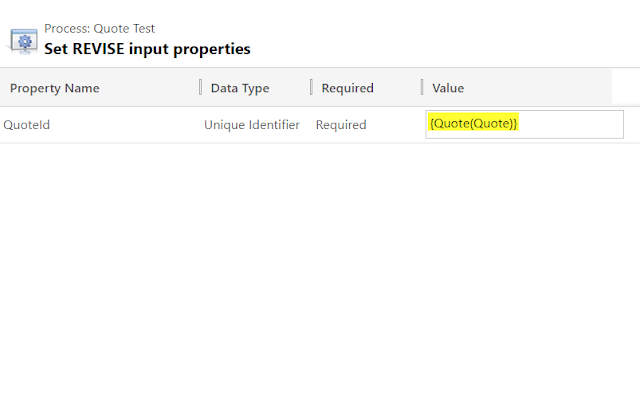Click the 'Required' cell in the QuoteId row
The image size is (640, 400).
coord(341,125)
